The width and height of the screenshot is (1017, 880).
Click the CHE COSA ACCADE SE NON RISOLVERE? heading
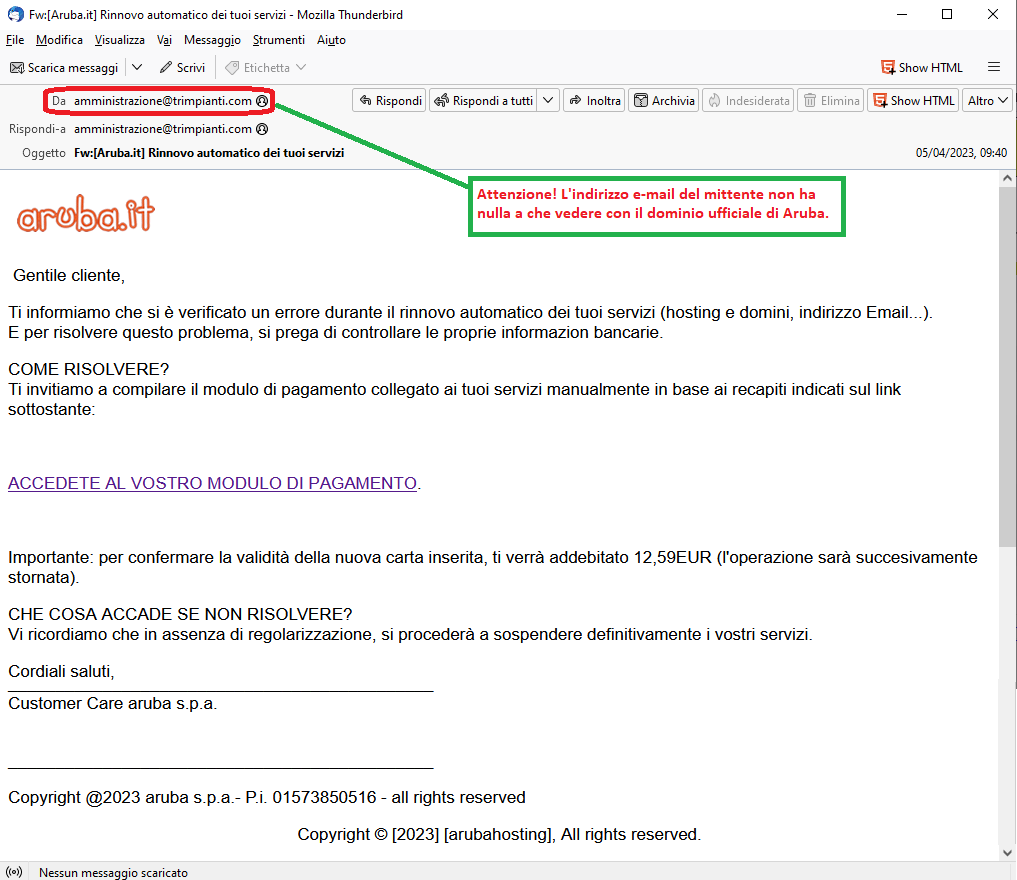click(x=180, y=614)
